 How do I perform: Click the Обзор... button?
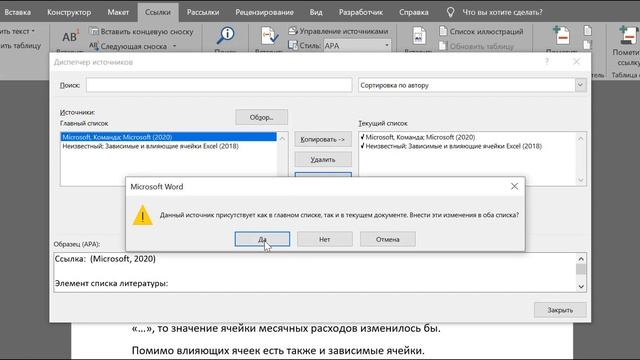262,118
